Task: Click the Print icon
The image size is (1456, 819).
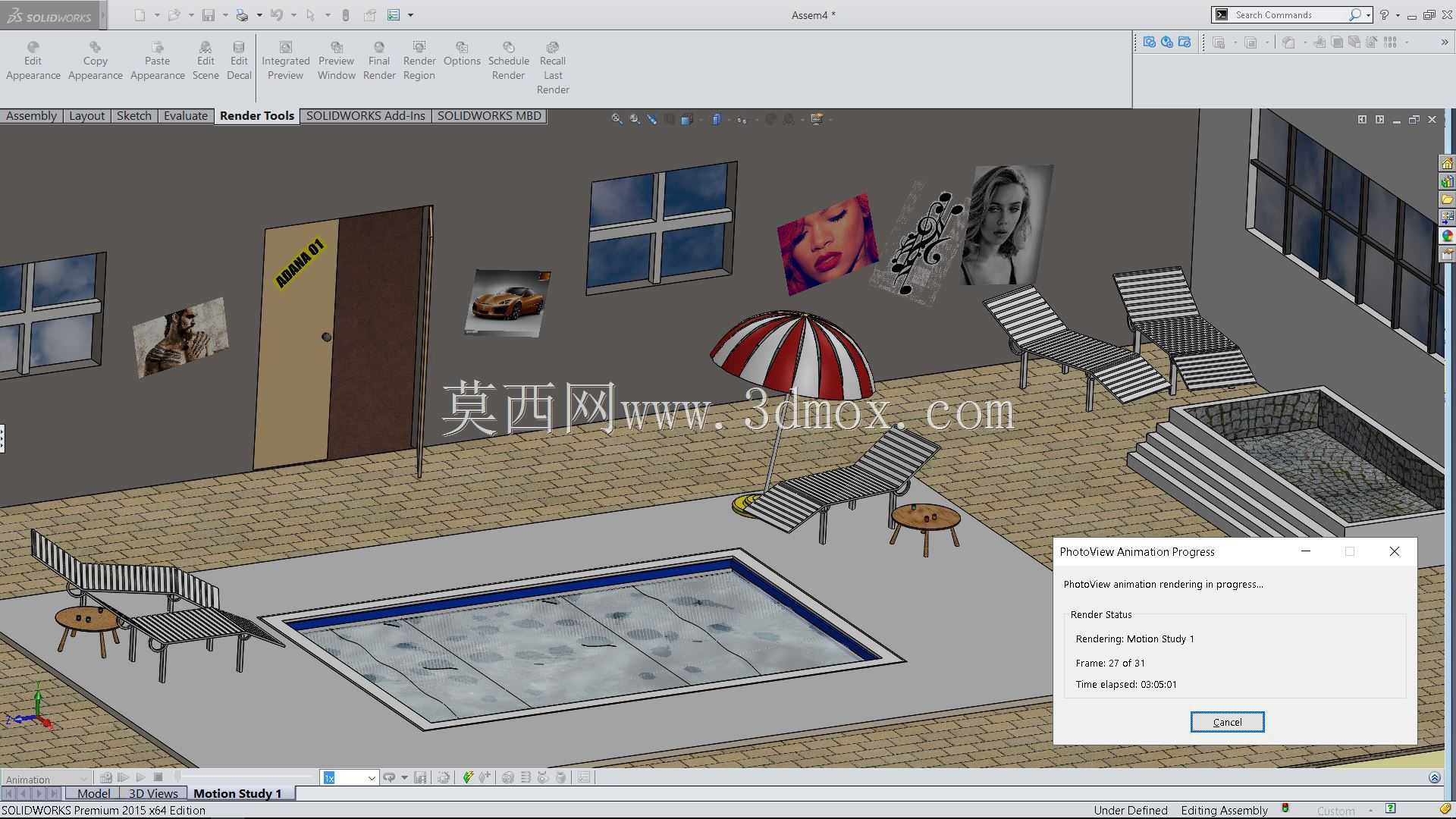Action: (x=242, y=14)
